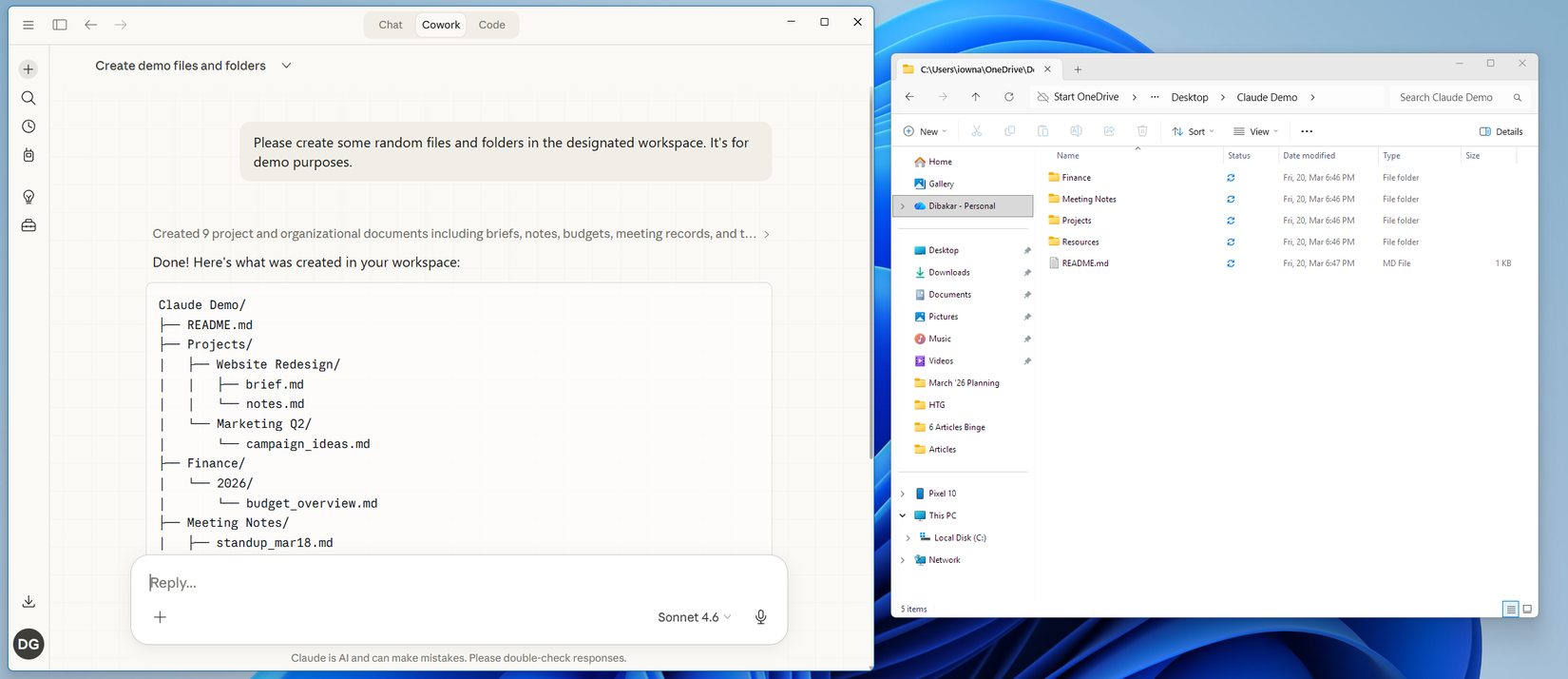Click Claude Demo in the breadcrumb path
Screen dimensions: 1568x679
point(1267,97)
